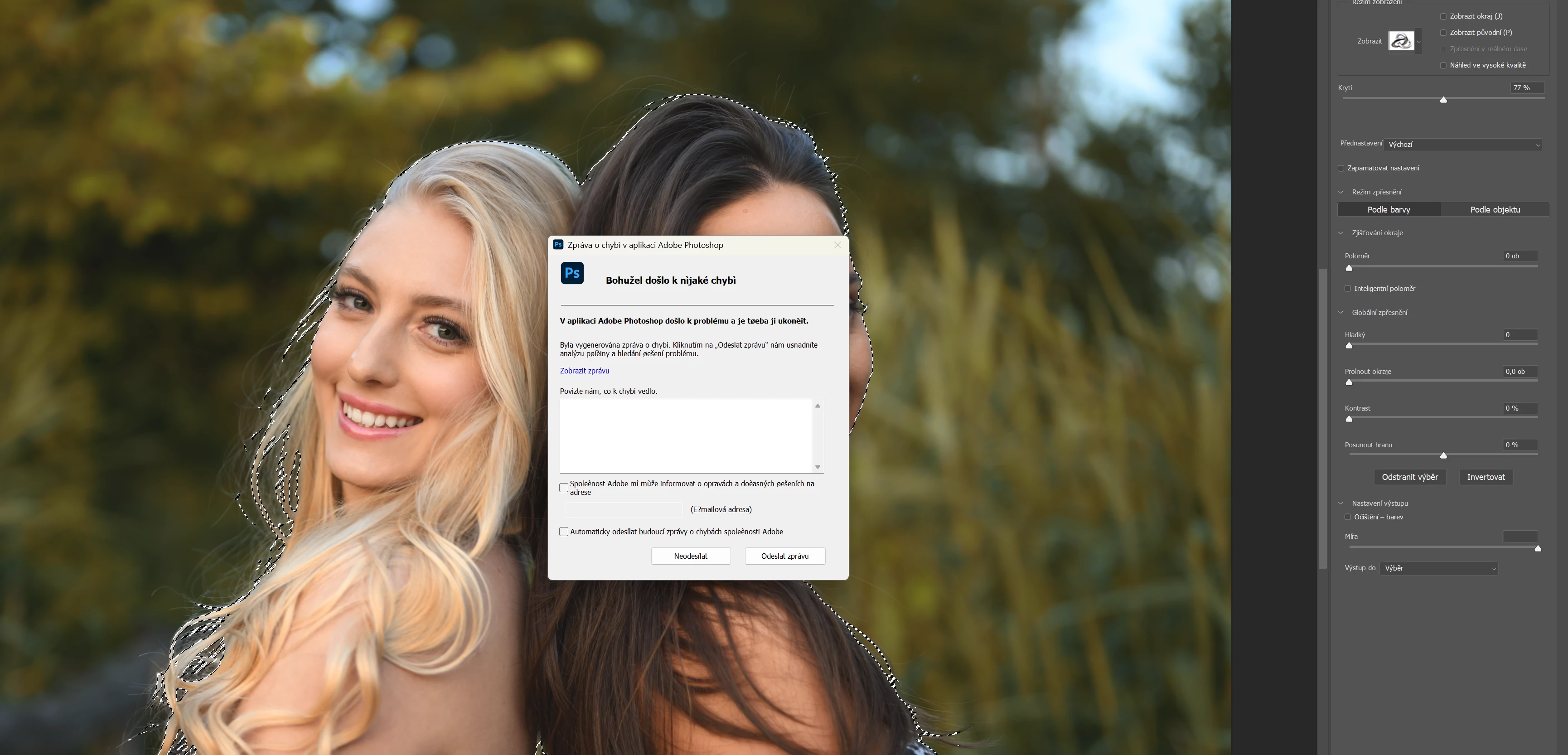Open the Přednastavení Výchozí dropdown
Viewport: 1568px width, 755px height.
pyautogui.click(x=1463, y=145)
